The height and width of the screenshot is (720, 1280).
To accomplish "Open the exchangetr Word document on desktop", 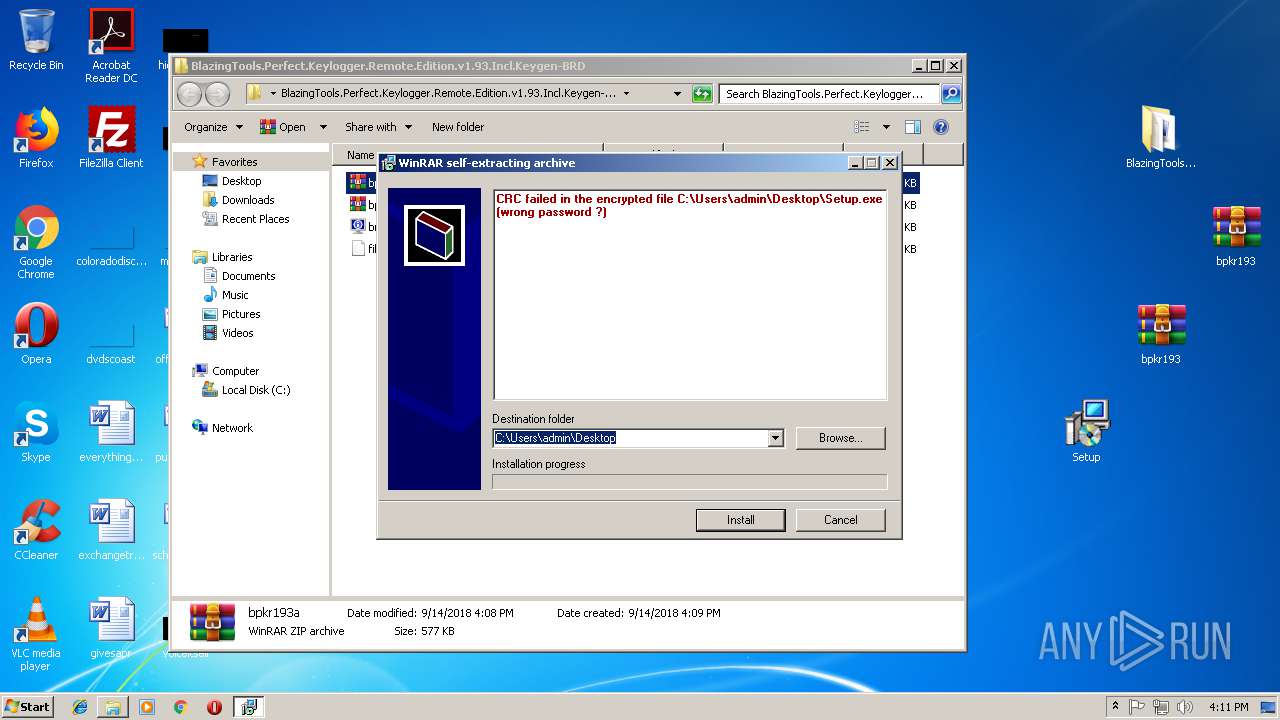I will pyautogui.click(x=111, y=530).
